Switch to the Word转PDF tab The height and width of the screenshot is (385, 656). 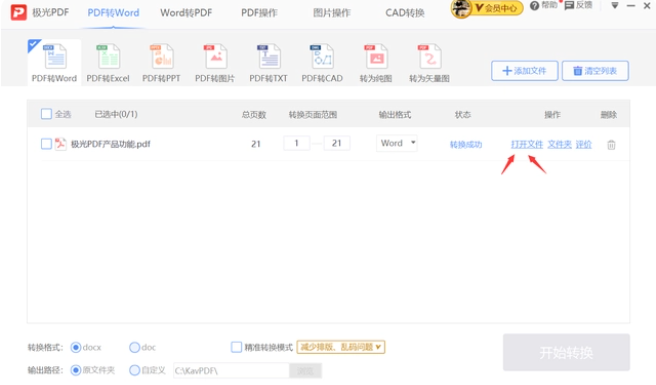click(186, 13)
